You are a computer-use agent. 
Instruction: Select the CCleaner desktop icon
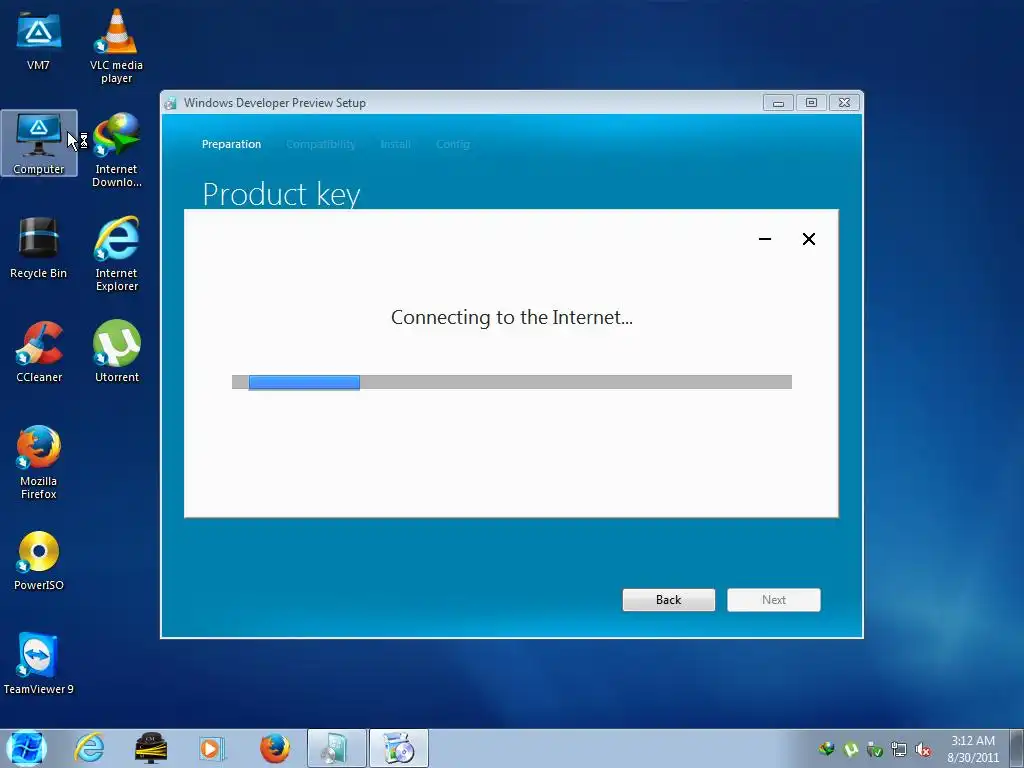(39, 352)
